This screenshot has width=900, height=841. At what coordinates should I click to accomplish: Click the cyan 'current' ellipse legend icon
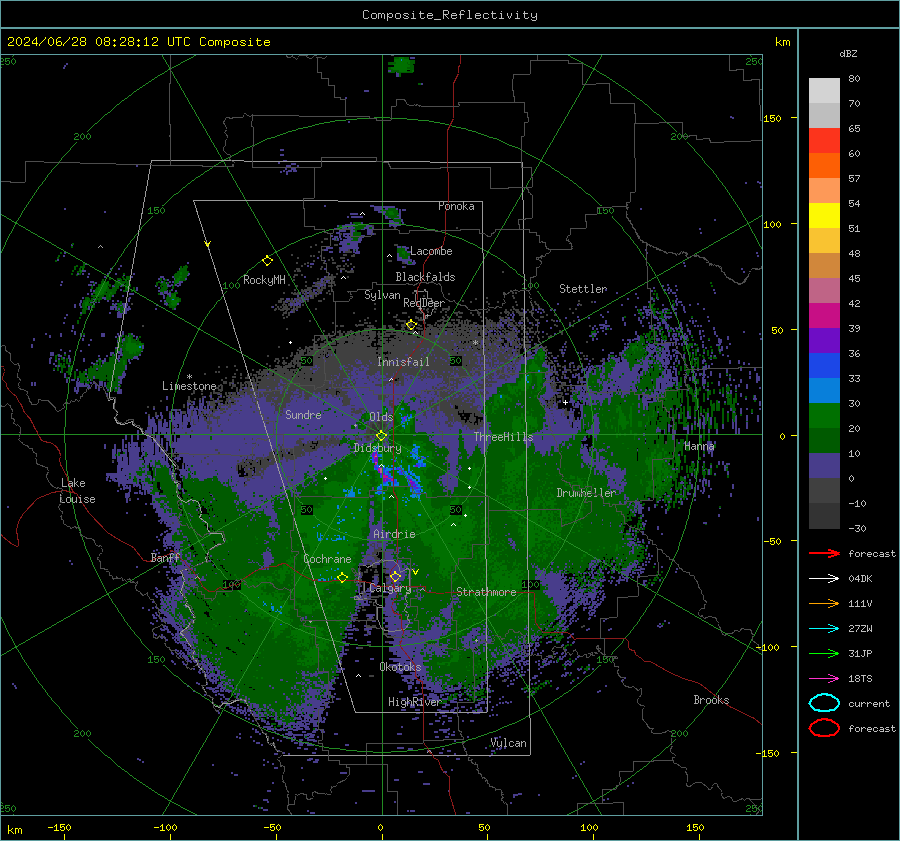pos(824,703)
